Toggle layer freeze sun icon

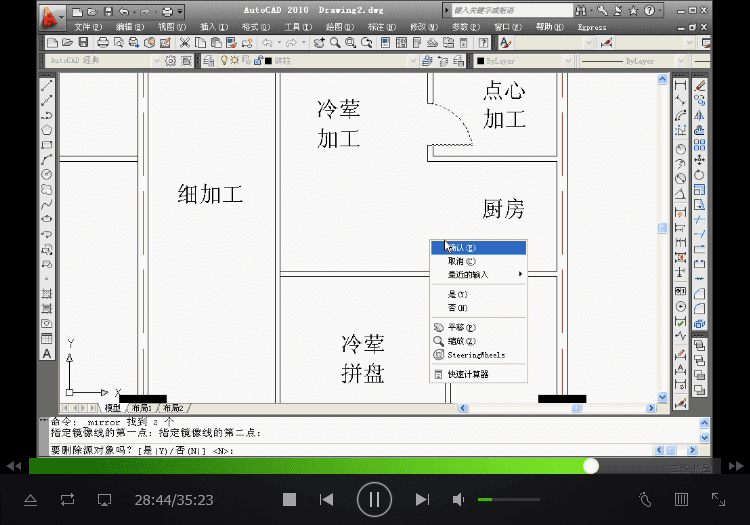coord(234,61)
